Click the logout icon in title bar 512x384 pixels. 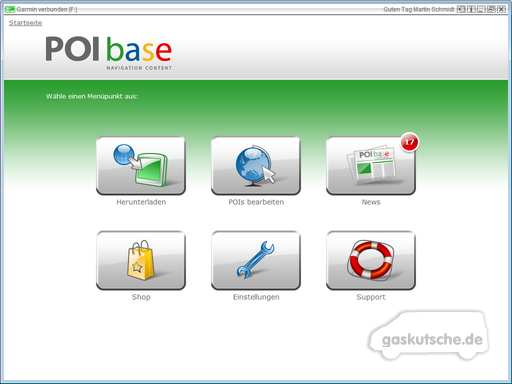pos(461,9)
